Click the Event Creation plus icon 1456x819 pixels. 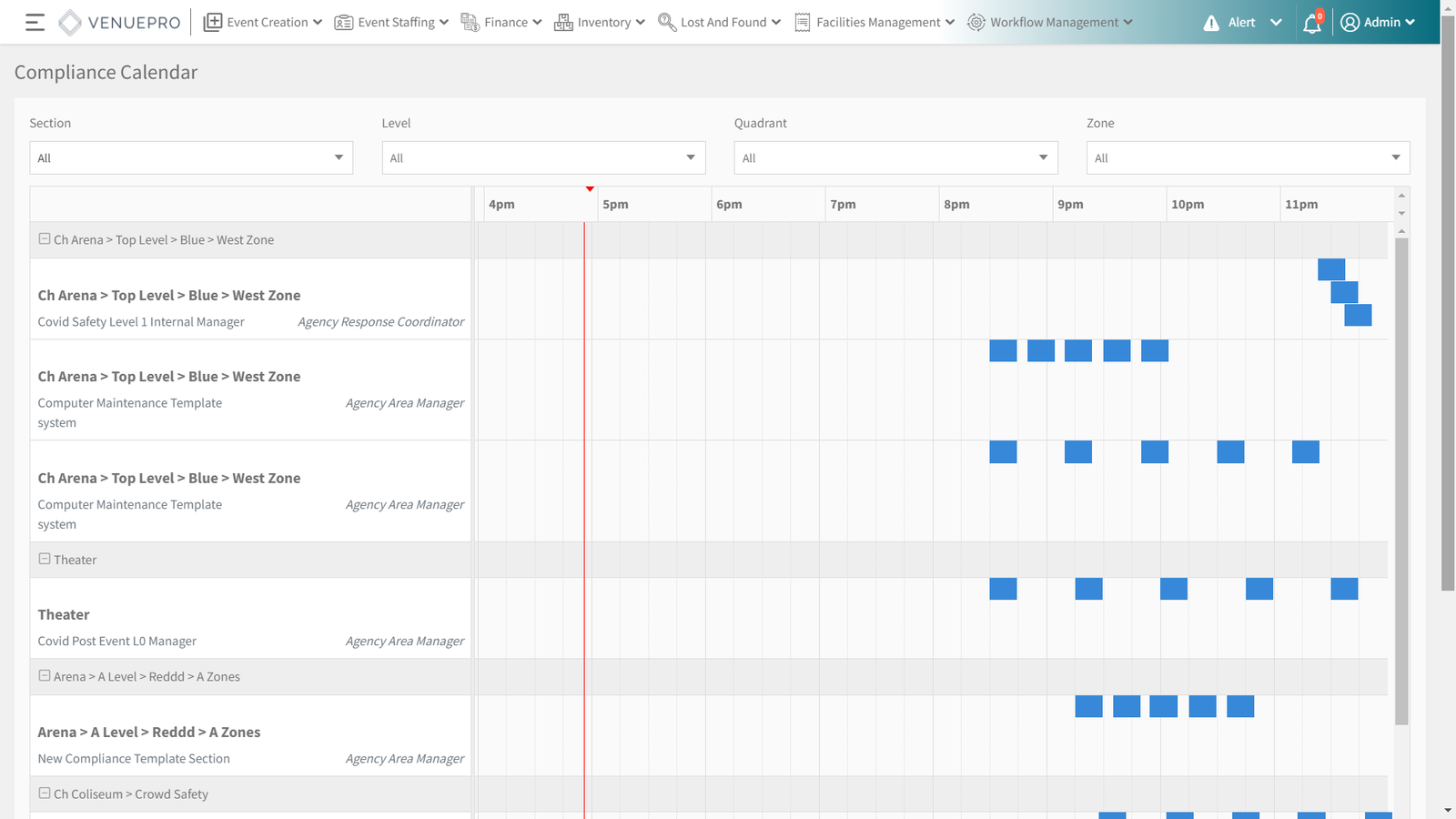click(212, 23)
